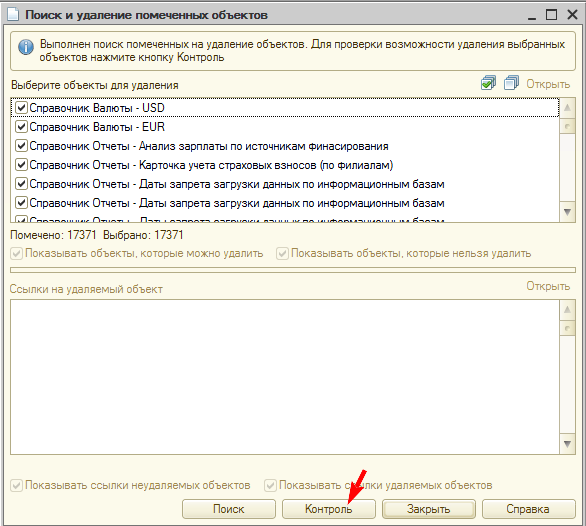
Task: Select row Справочник Валюты - USD
Action: tap(285, 108)
